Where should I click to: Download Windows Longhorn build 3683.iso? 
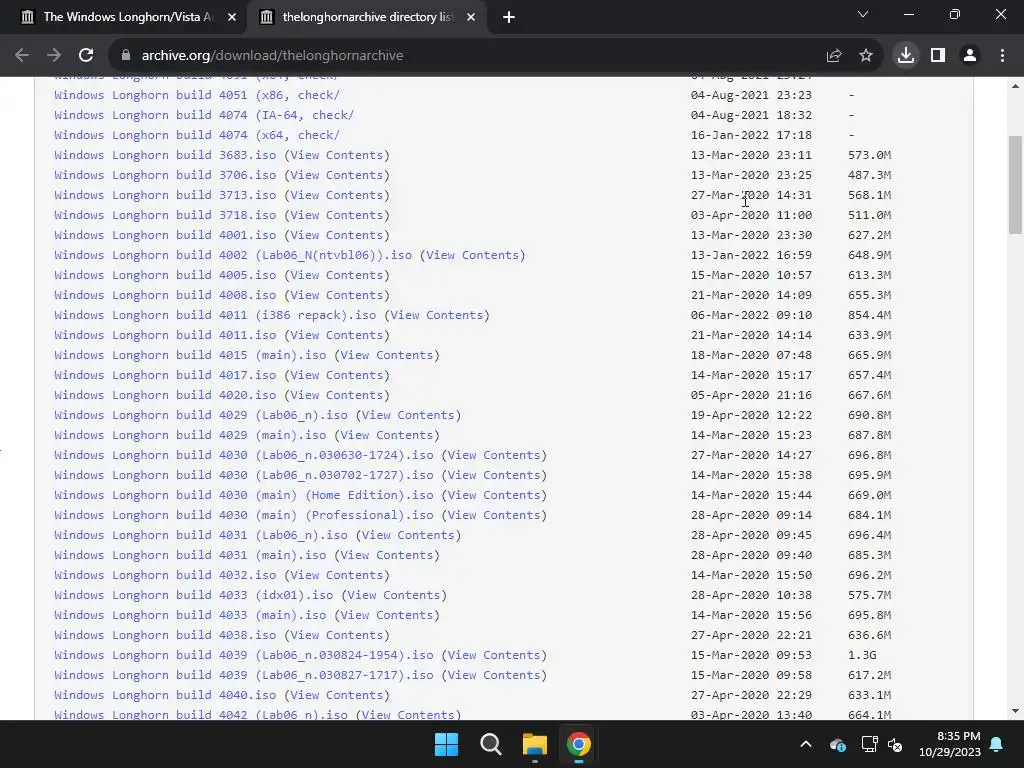point(165,155)
